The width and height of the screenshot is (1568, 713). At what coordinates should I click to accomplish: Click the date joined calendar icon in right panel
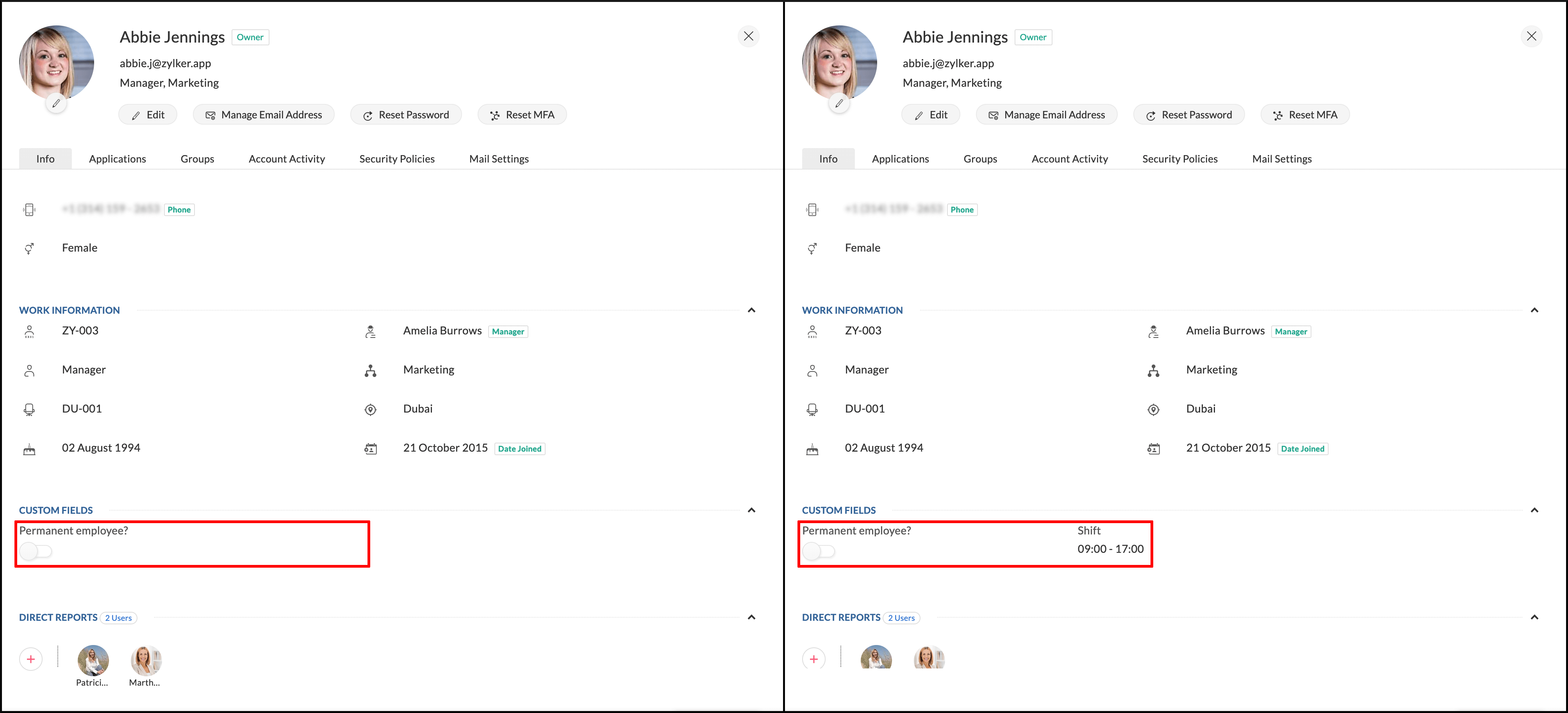click(x=1153, y=449)
